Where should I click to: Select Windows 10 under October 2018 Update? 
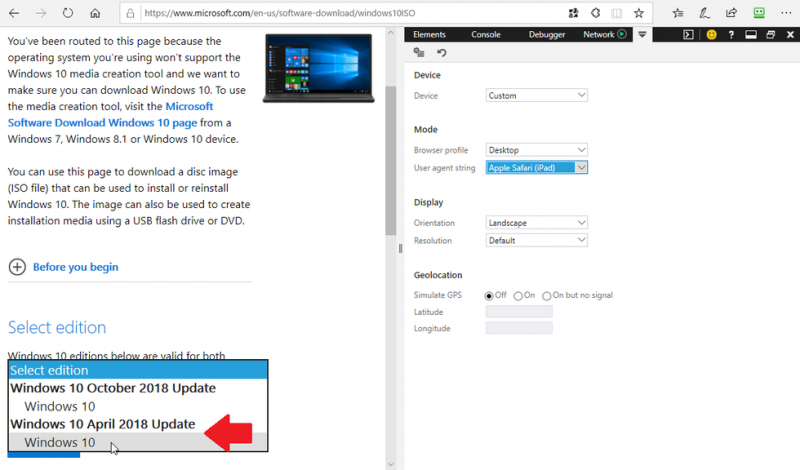138,406
